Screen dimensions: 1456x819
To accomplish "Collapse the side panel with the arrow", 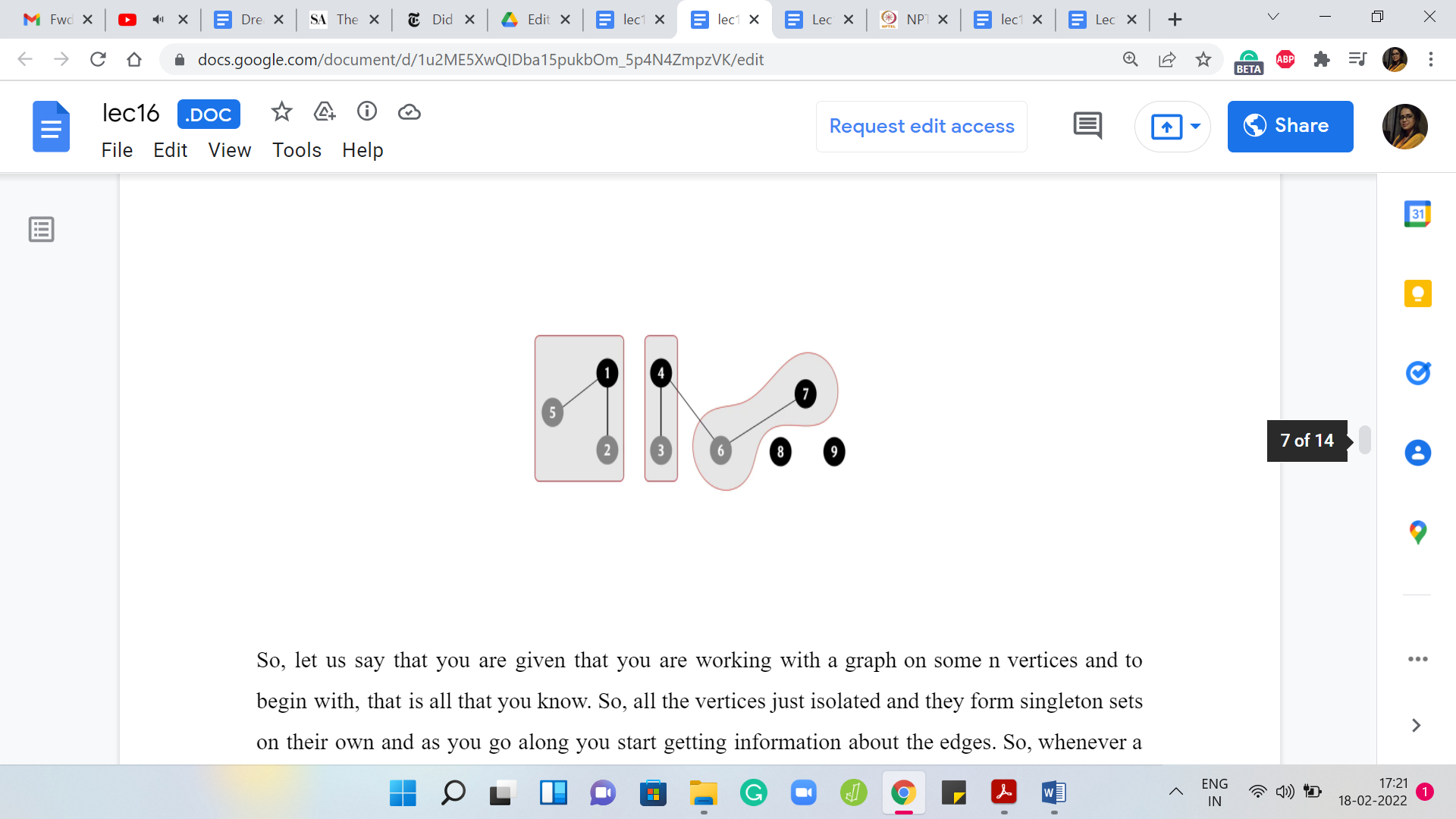I will [1416, 726].
